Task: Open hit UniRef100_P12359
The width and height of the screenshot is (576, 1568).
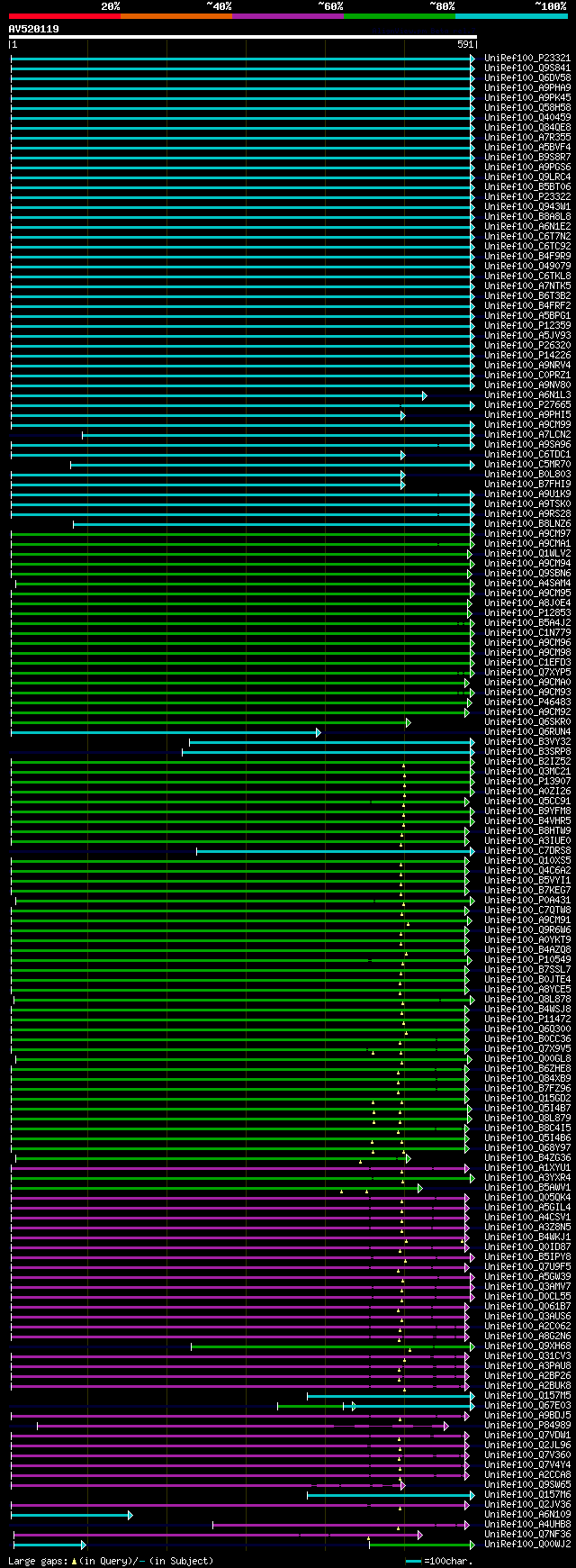Action: (x=527, y=325)
